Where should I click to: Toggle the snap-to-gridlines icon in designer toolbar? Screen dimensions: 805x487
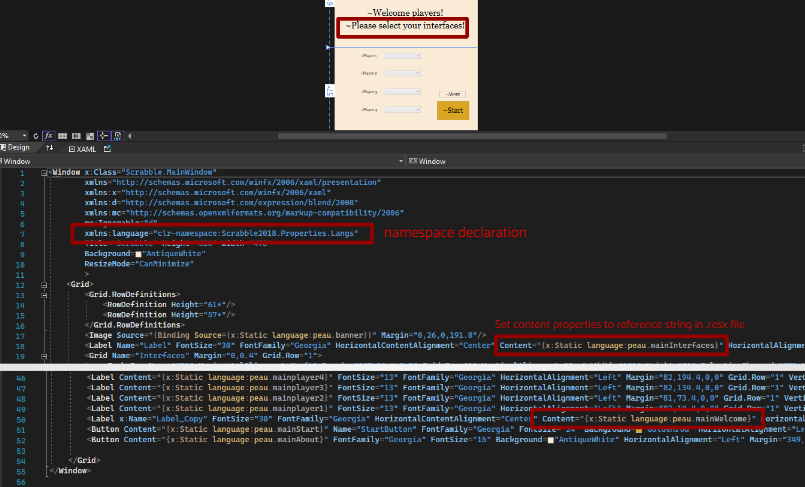pos(76,135)
